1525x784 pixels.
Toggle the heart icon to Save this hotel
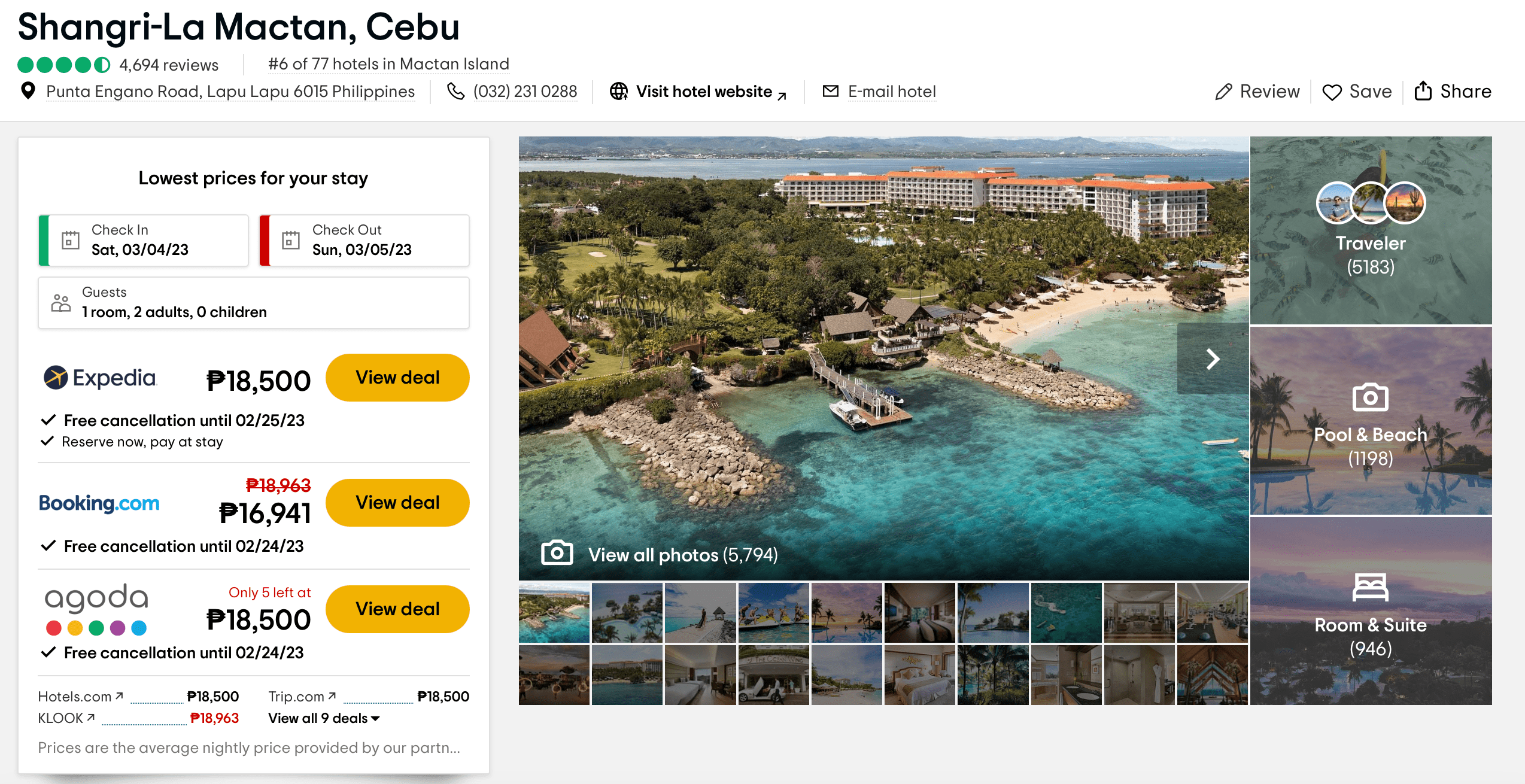pos(1332,91)
